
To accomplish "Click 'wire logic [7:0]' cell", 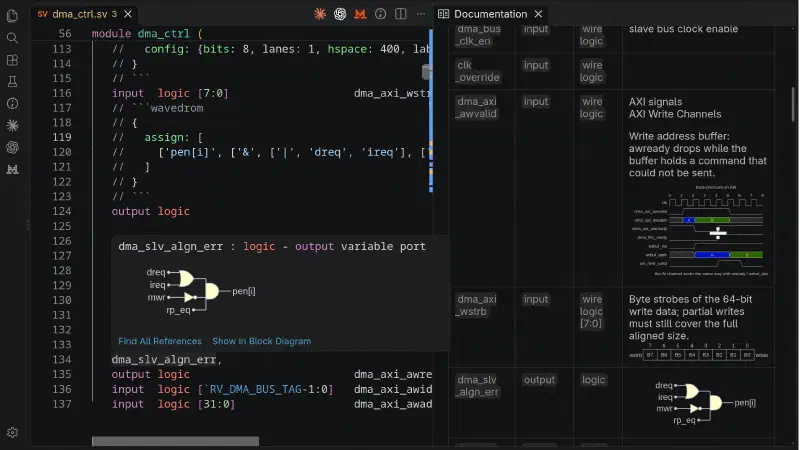I will 592,311.
